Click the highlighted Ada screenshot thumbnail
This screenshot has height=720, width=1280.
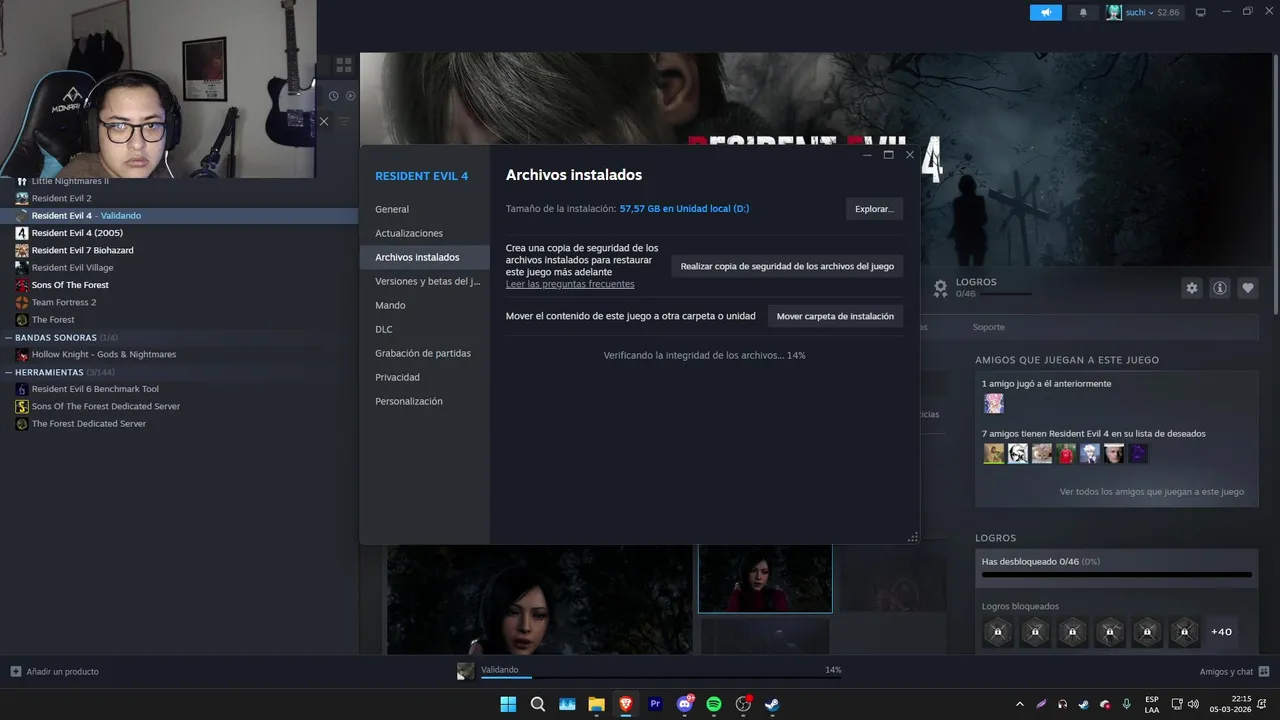[765, 578]
